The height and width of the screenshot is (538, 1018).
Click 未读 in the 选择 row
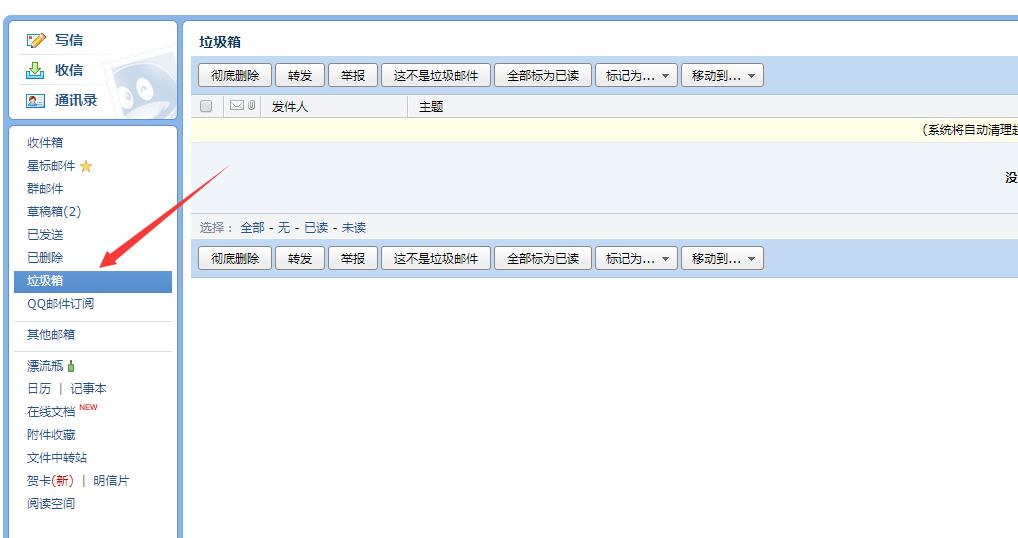coord(354,228)
